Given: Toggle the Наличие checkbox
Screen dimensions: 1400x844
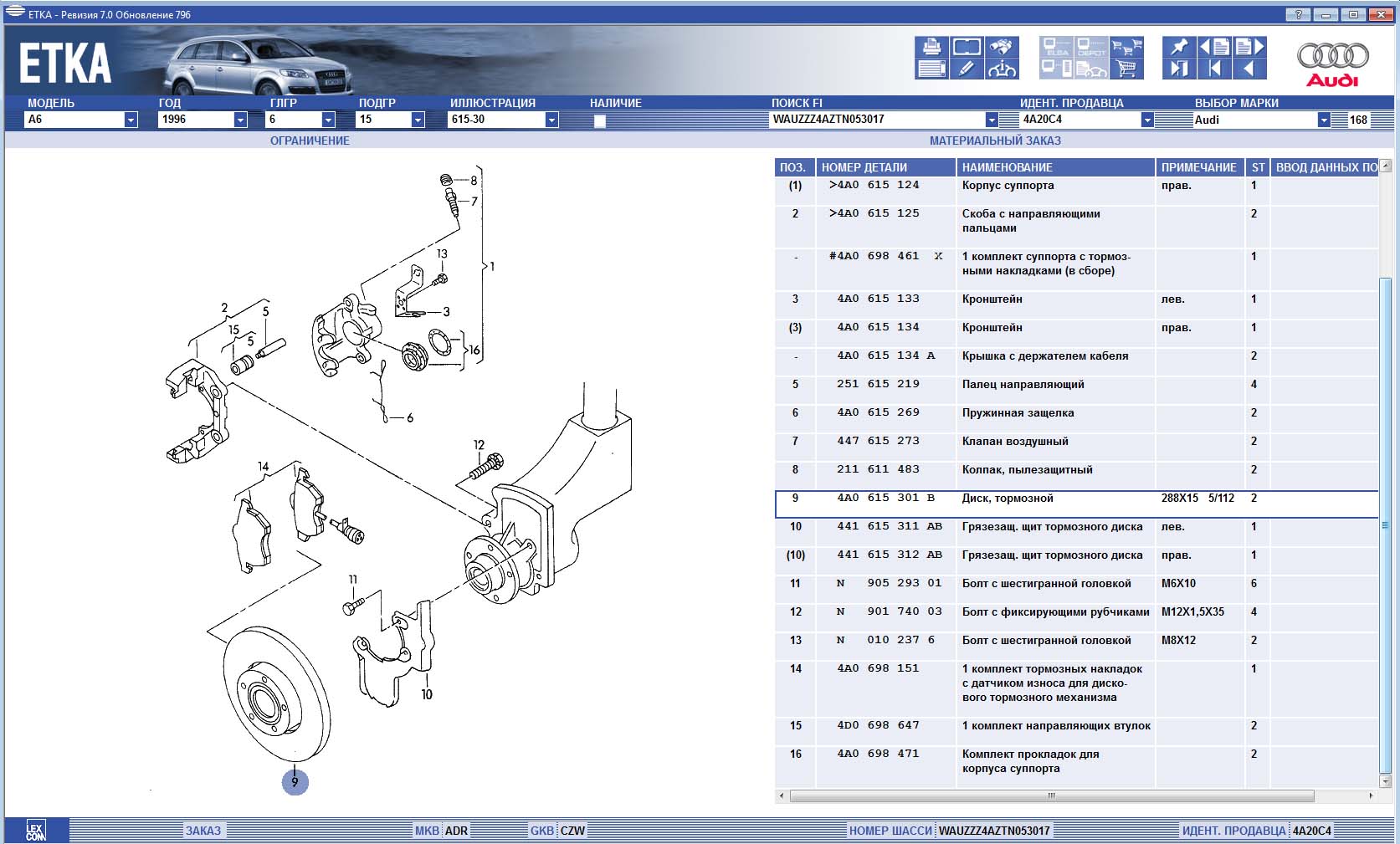Looking at the screenshot, I should tap(599, 120).
